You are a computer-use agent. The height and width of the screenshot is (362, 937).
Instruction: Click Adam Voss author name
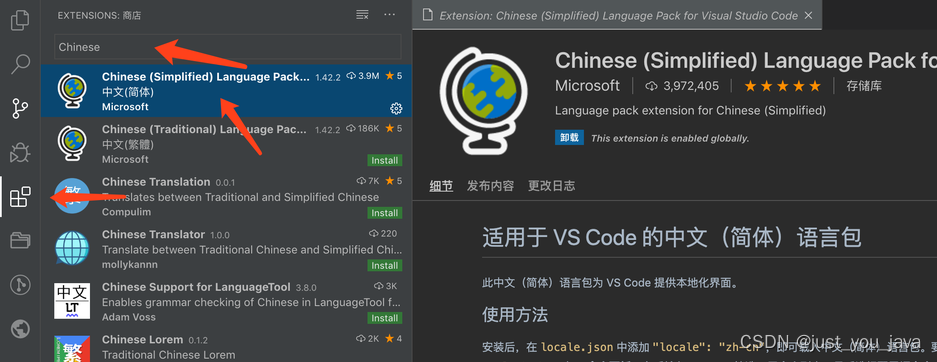coord(128,317)
